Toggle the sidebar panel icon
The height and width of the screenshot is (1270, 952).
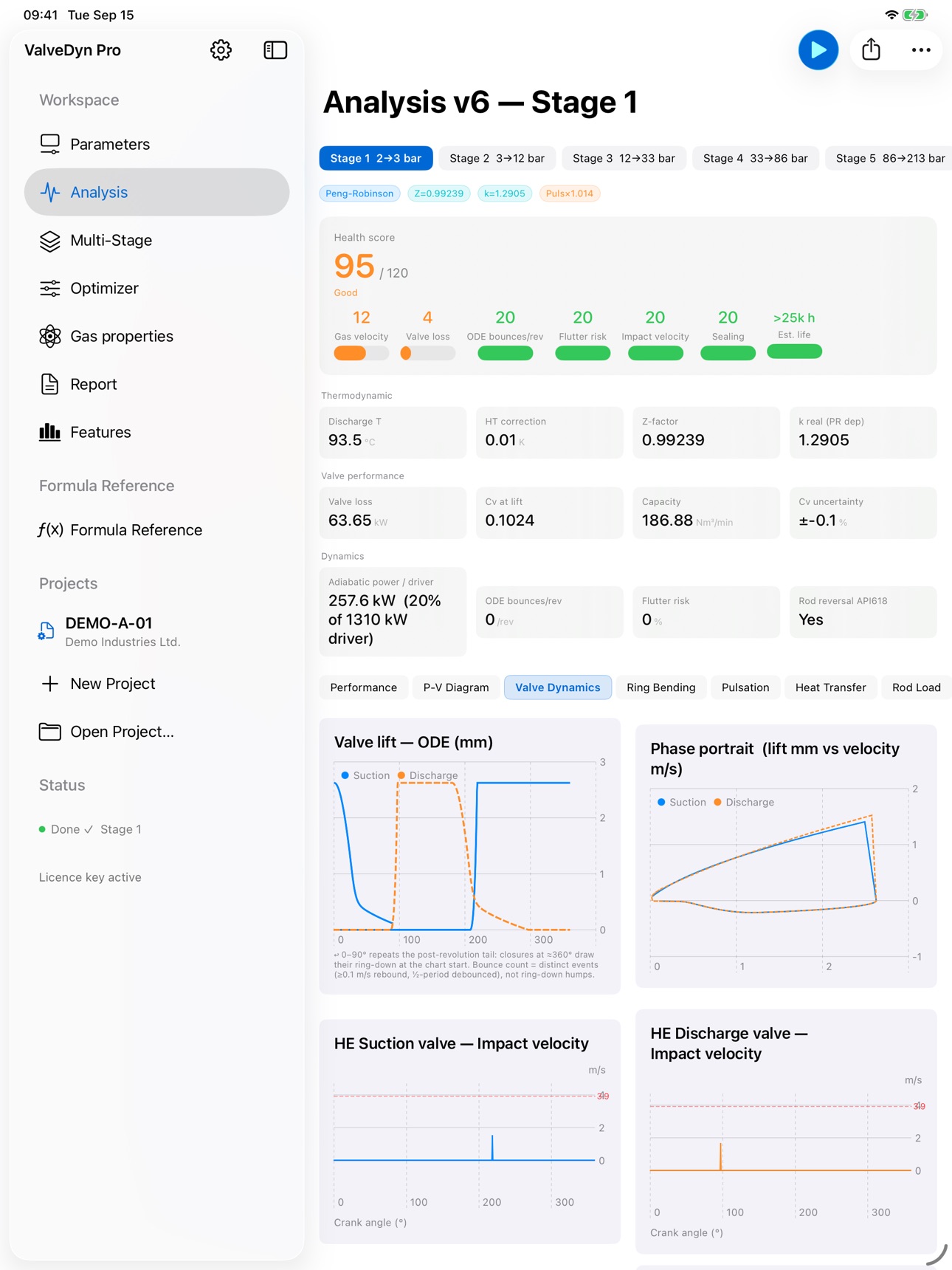pyautogui.click(x=275, y=50)
